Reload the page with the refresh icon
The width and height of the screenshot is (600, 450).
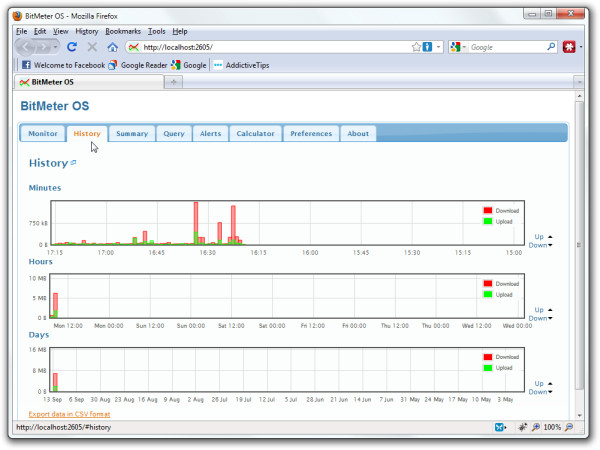(x=72, y=47)
